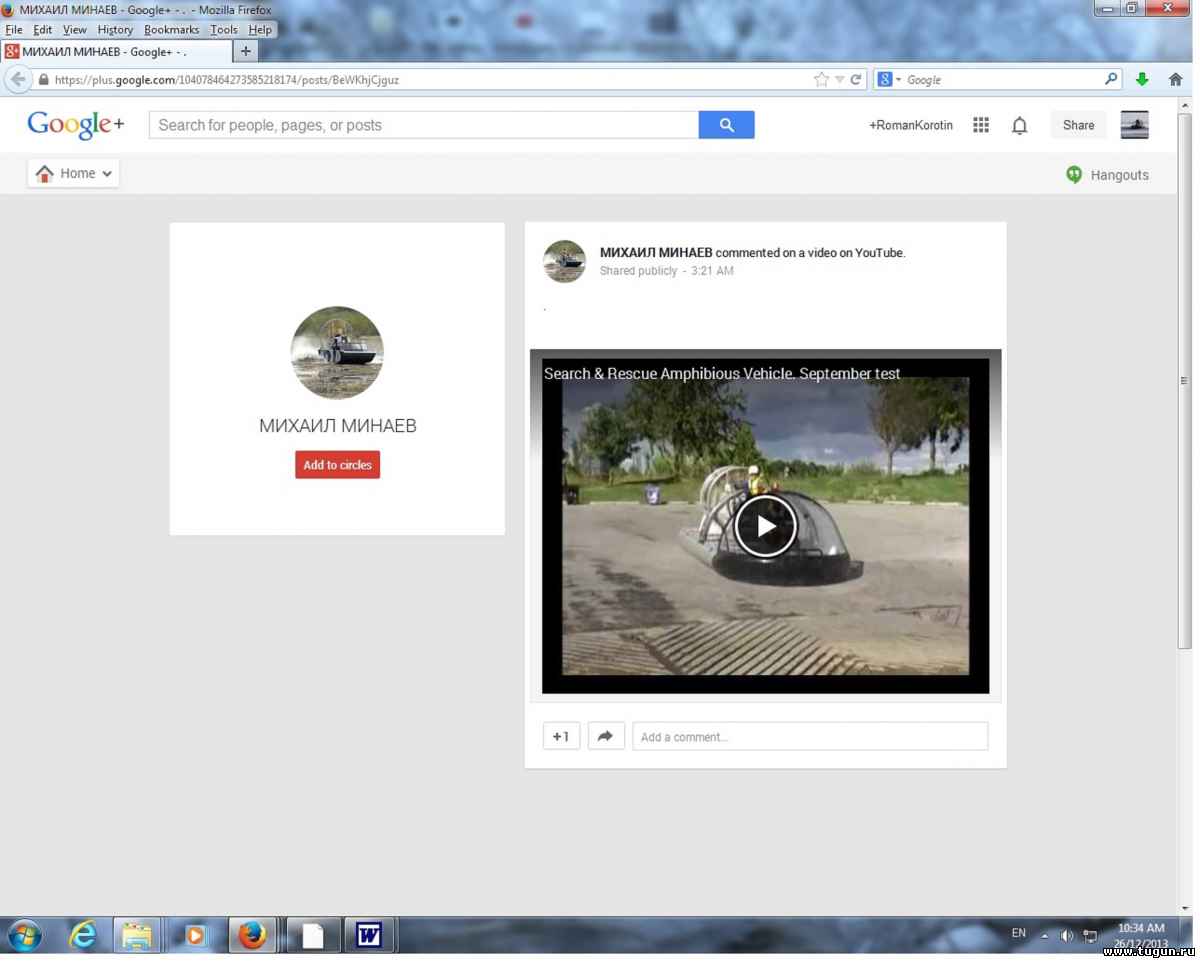The image size is (1200, 961).
Task: Open the blank document taskbar item
Action: pyautogui.click(x=313, y=935)
